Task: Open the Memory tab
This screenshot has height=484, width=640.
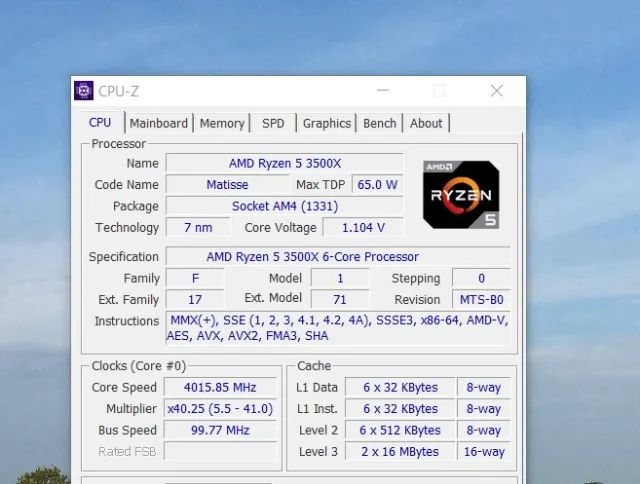Action: [x=222, y=123]
